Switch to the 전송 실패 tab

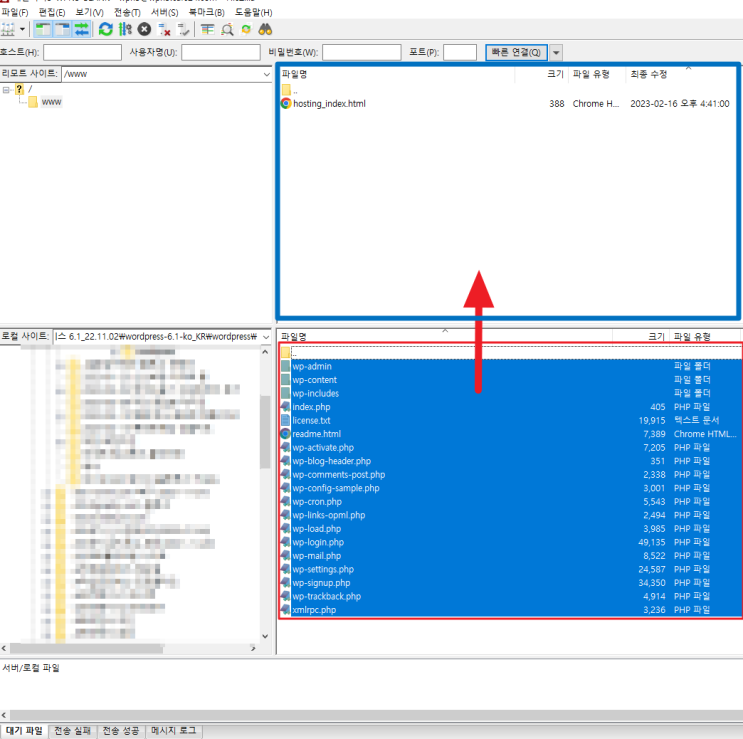[72, 731]
